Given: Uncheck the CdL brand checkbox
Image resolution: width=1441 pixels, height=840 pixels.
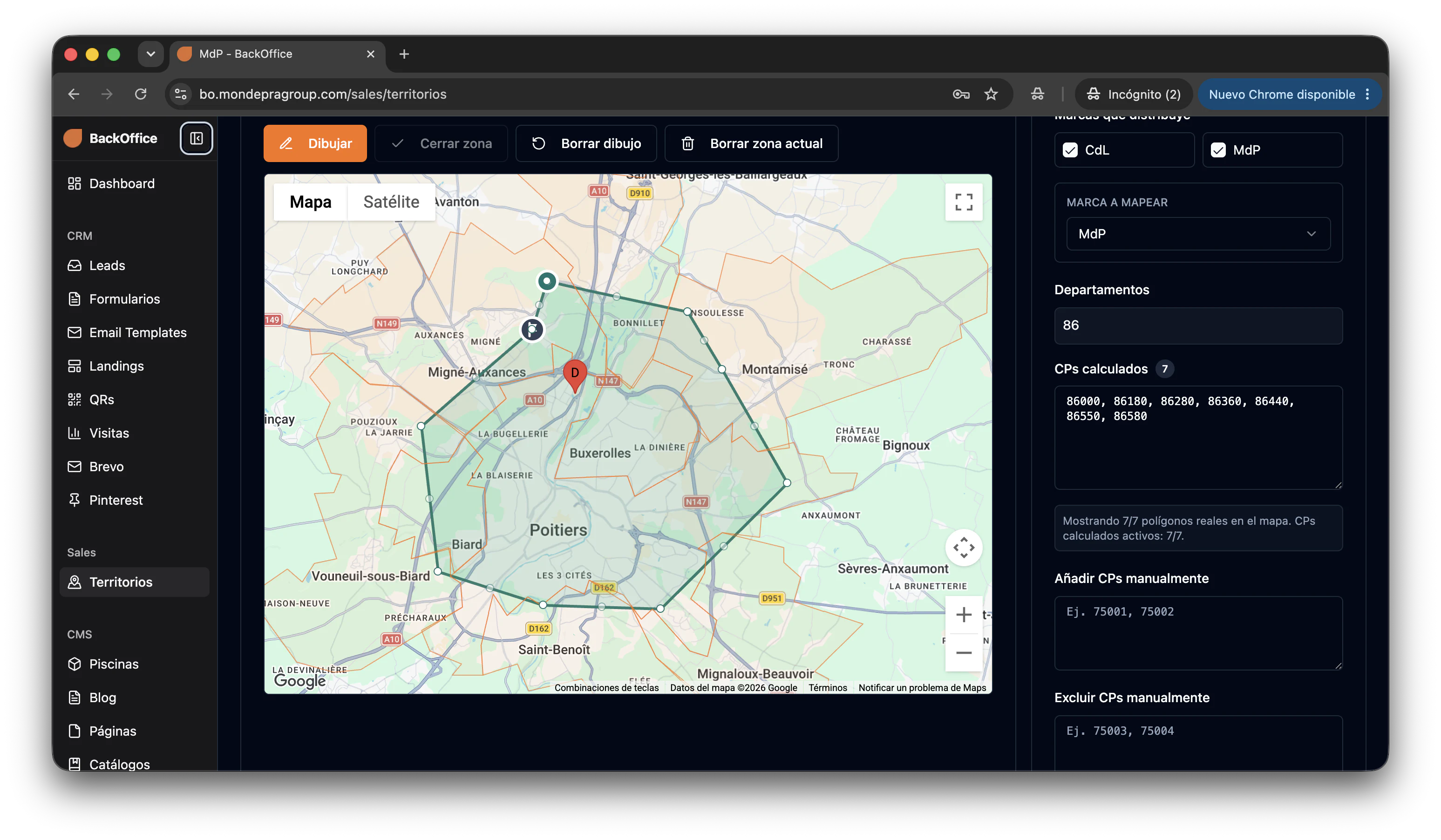Looking at the screenshot, I should 1070,150.
